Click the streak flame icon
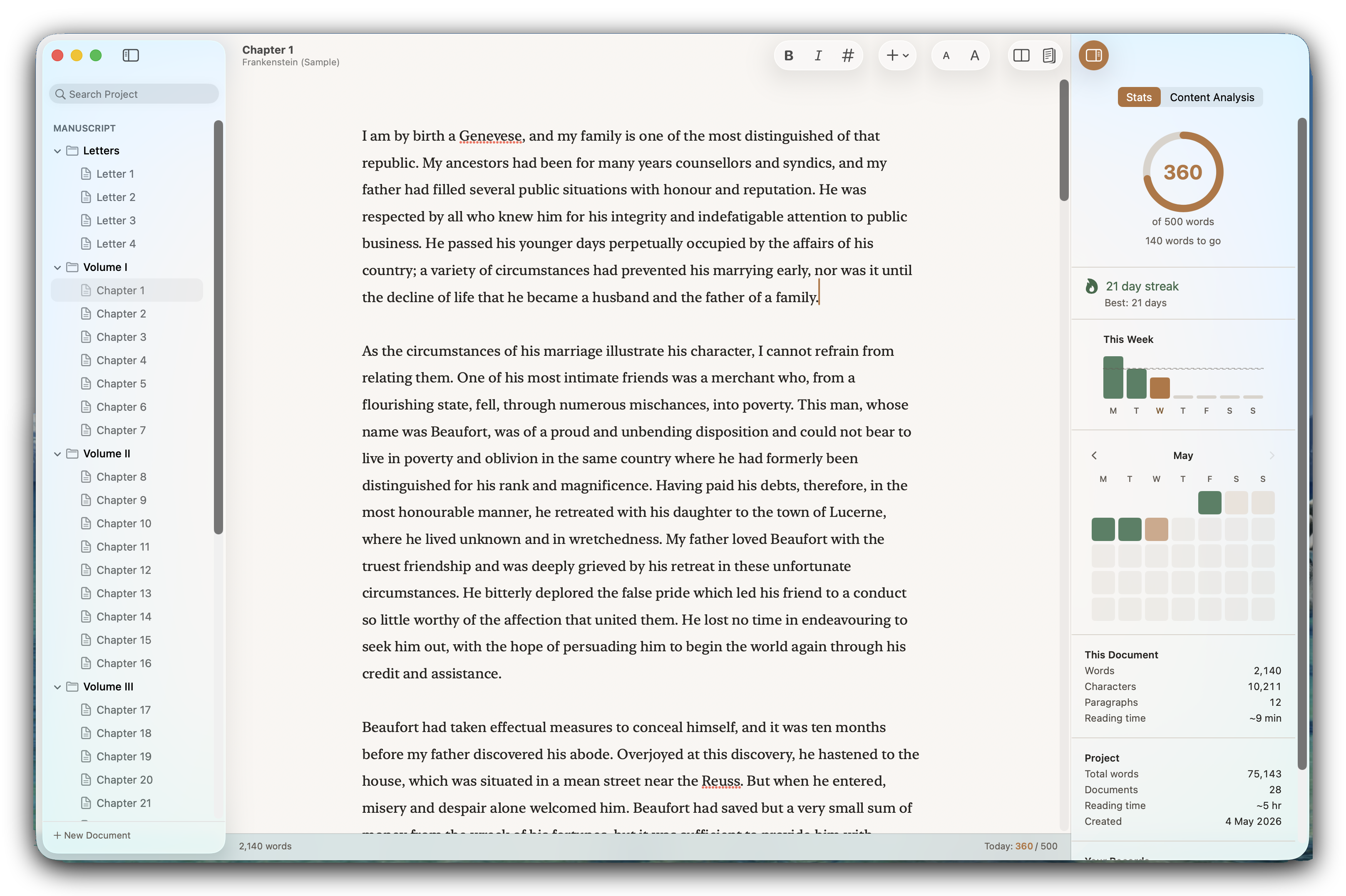The image size is (1346, 896). click(1091, 286)
